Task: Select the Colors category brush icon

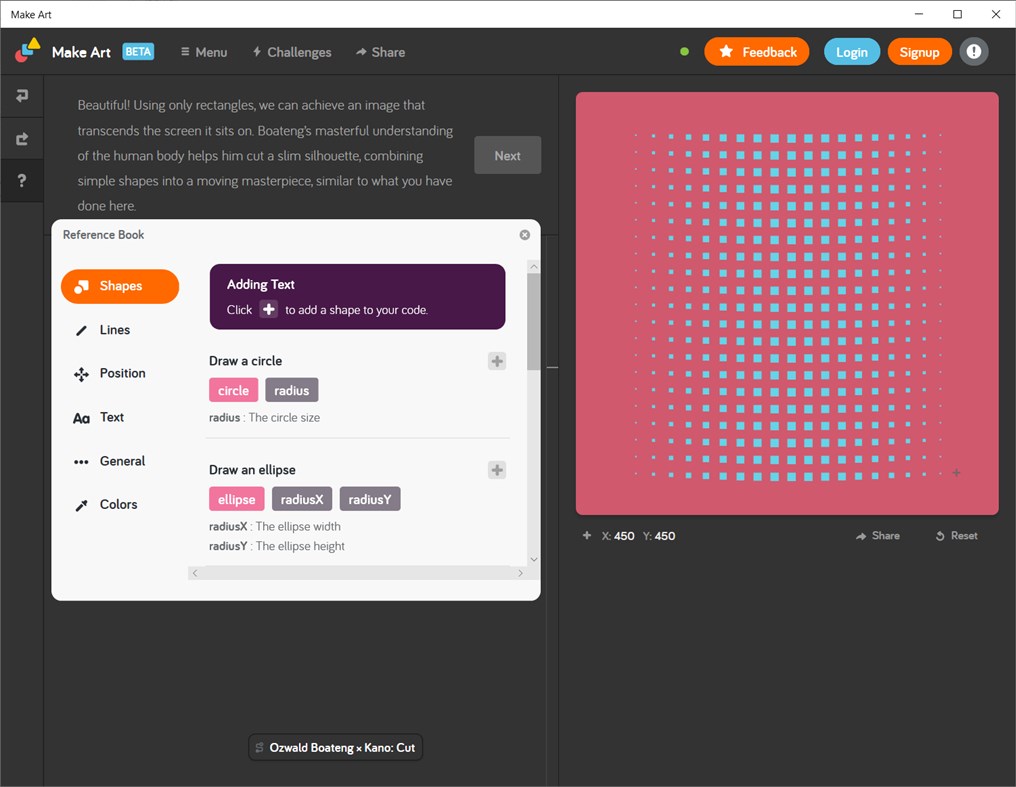Action: (x=82, y=504)
